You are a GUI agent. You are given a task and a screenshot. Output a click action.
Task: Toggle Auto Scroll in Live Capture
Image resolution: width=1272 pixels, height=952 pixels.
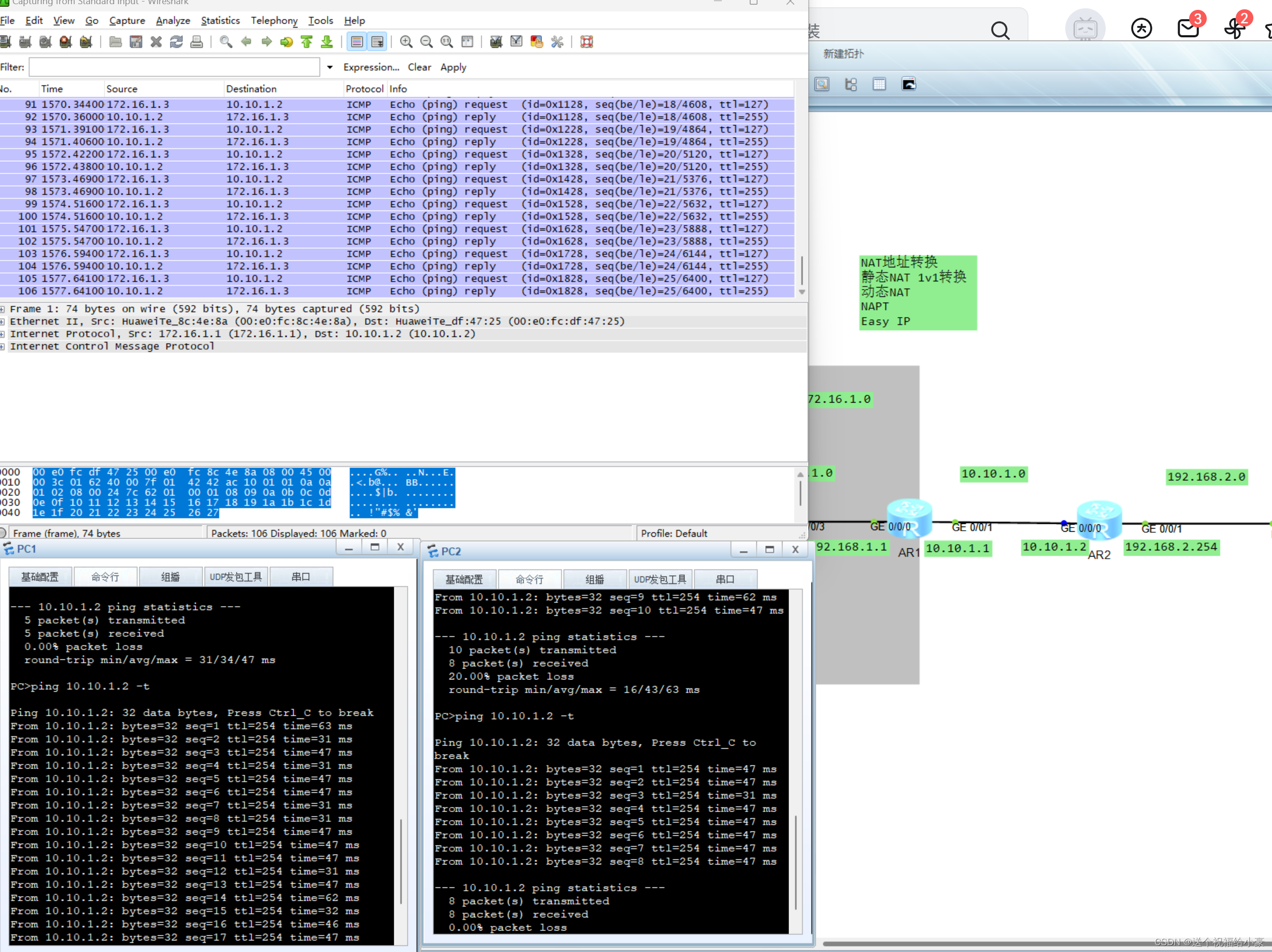point(377,41)
